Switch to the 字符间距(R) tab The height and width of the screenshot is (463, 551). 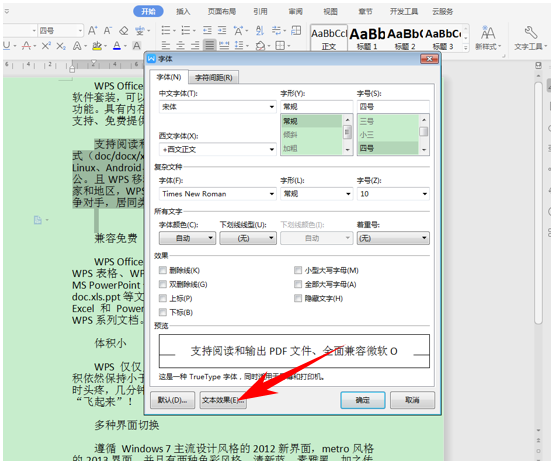click(214, 77)
